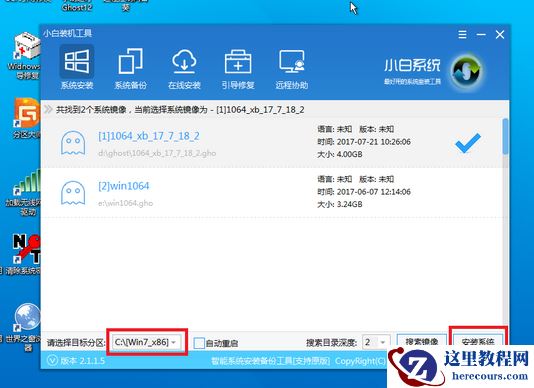534x388 pixels.
Task: Open the 分区大师 desktop shortcut
Action: [27, 118]
